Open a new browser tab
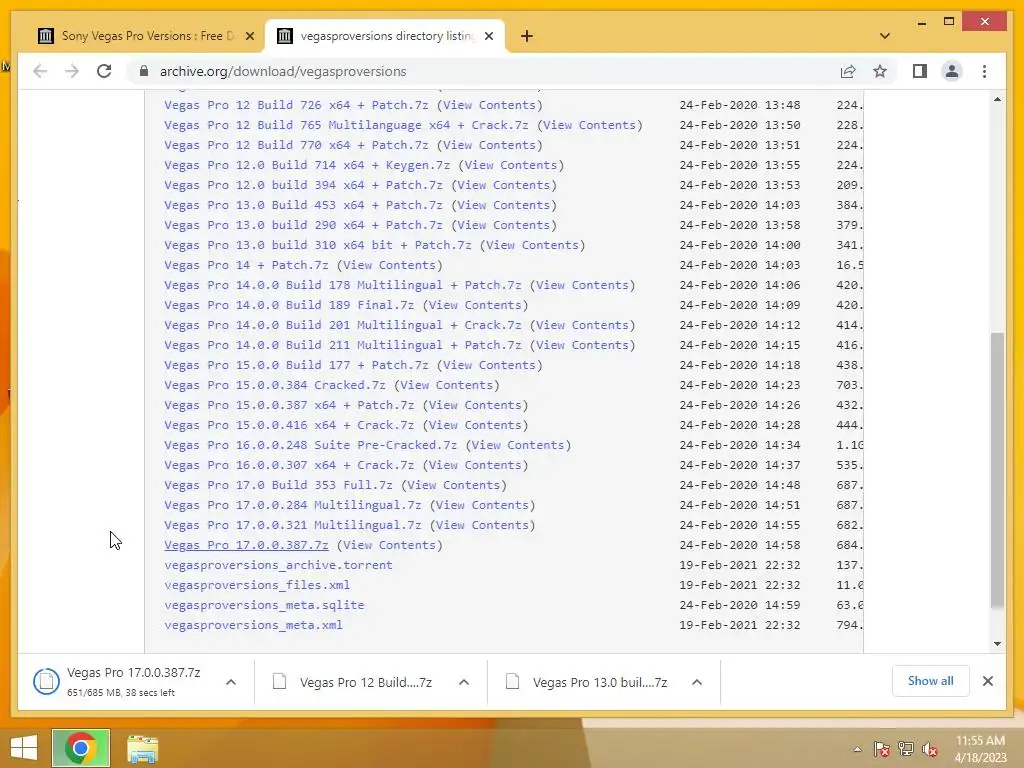 (527, 36)
